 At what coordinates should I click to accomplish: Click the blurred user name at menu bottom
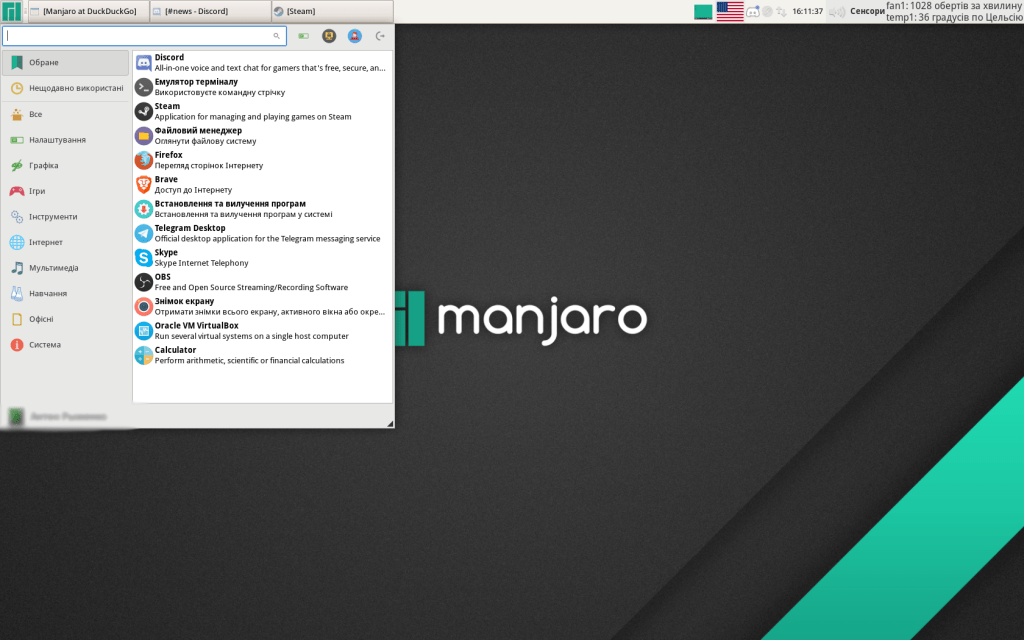(x=68, y=416)
